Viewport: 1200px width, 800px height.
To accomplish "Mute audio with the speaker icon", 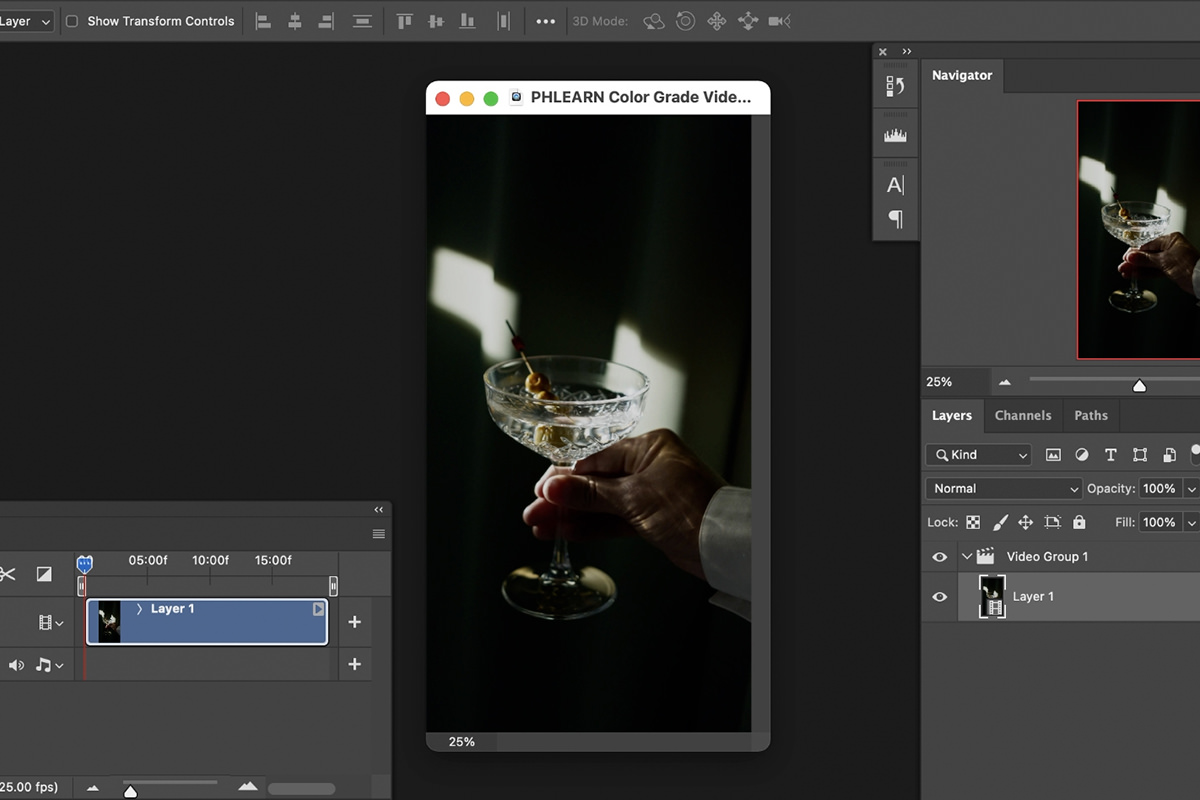I will [x=14, y=664].
